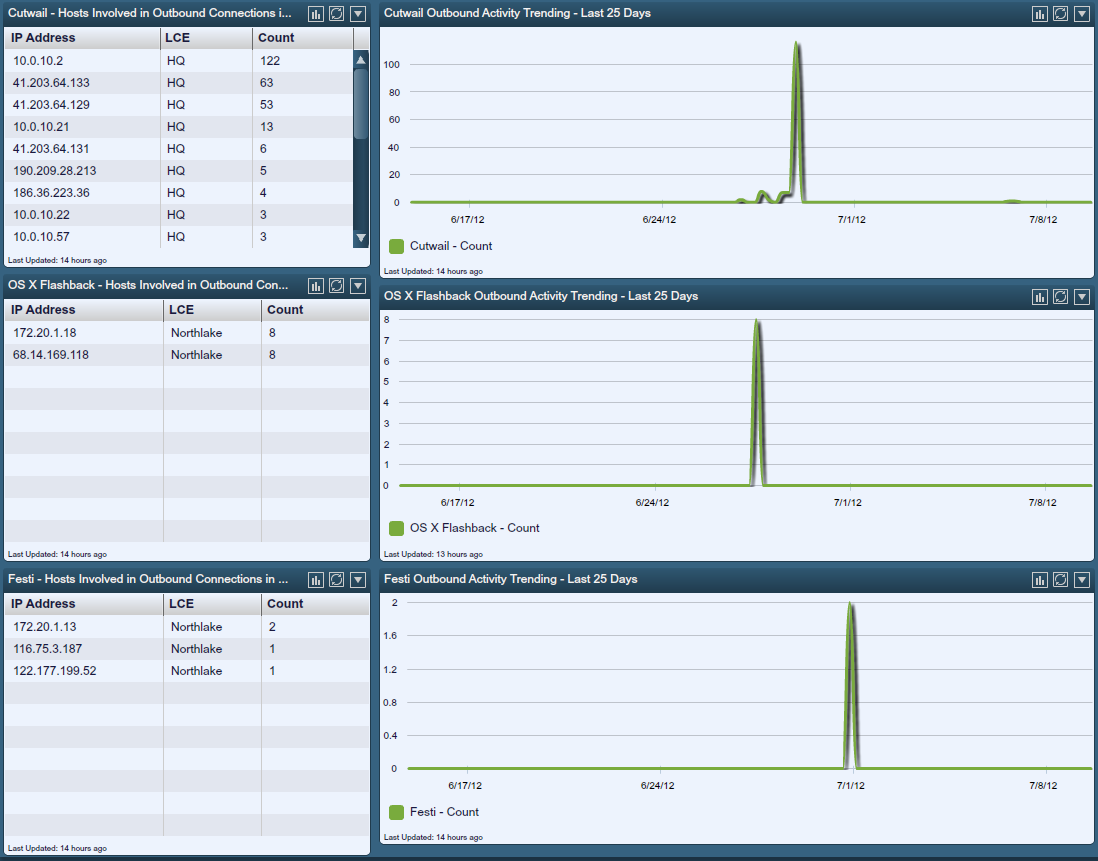Select IP 10.0.10.57 in Cutwail table
This screenshot has width=1098, height=861.
[41, 237]
